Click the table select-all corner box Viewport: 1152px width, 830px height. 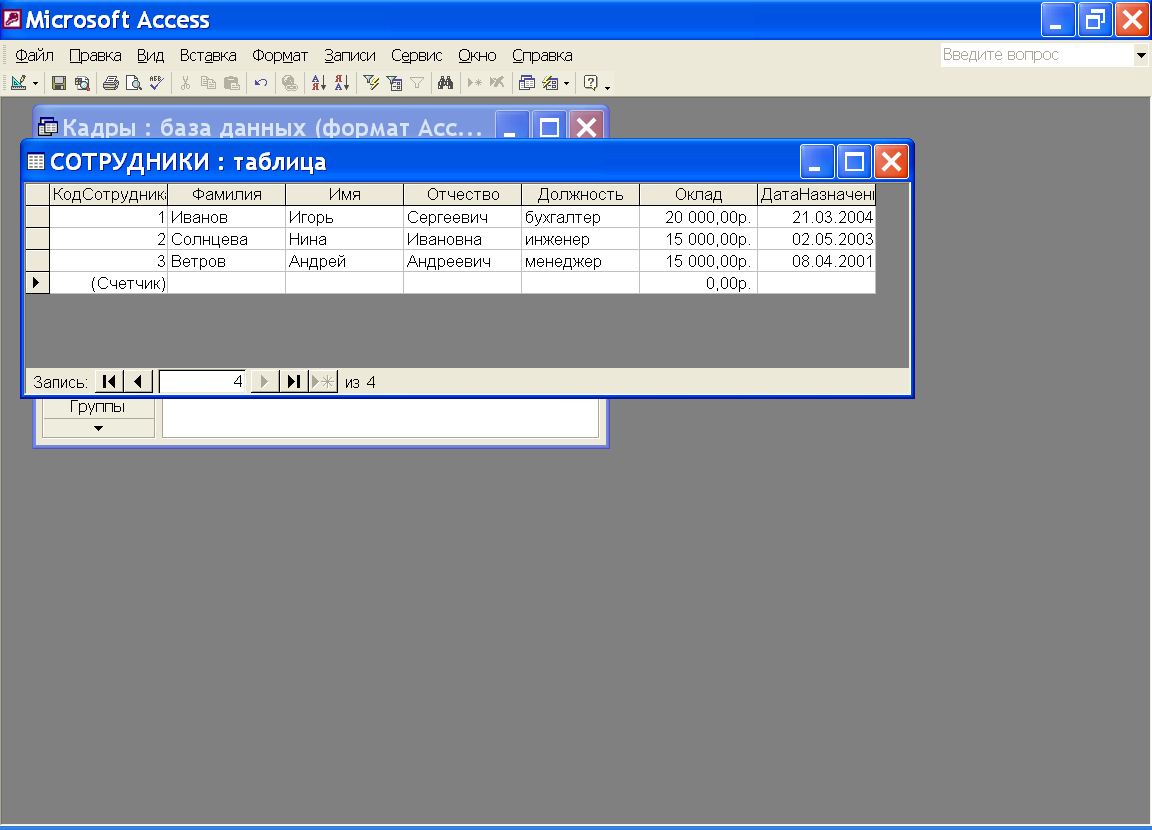point(37,195)
